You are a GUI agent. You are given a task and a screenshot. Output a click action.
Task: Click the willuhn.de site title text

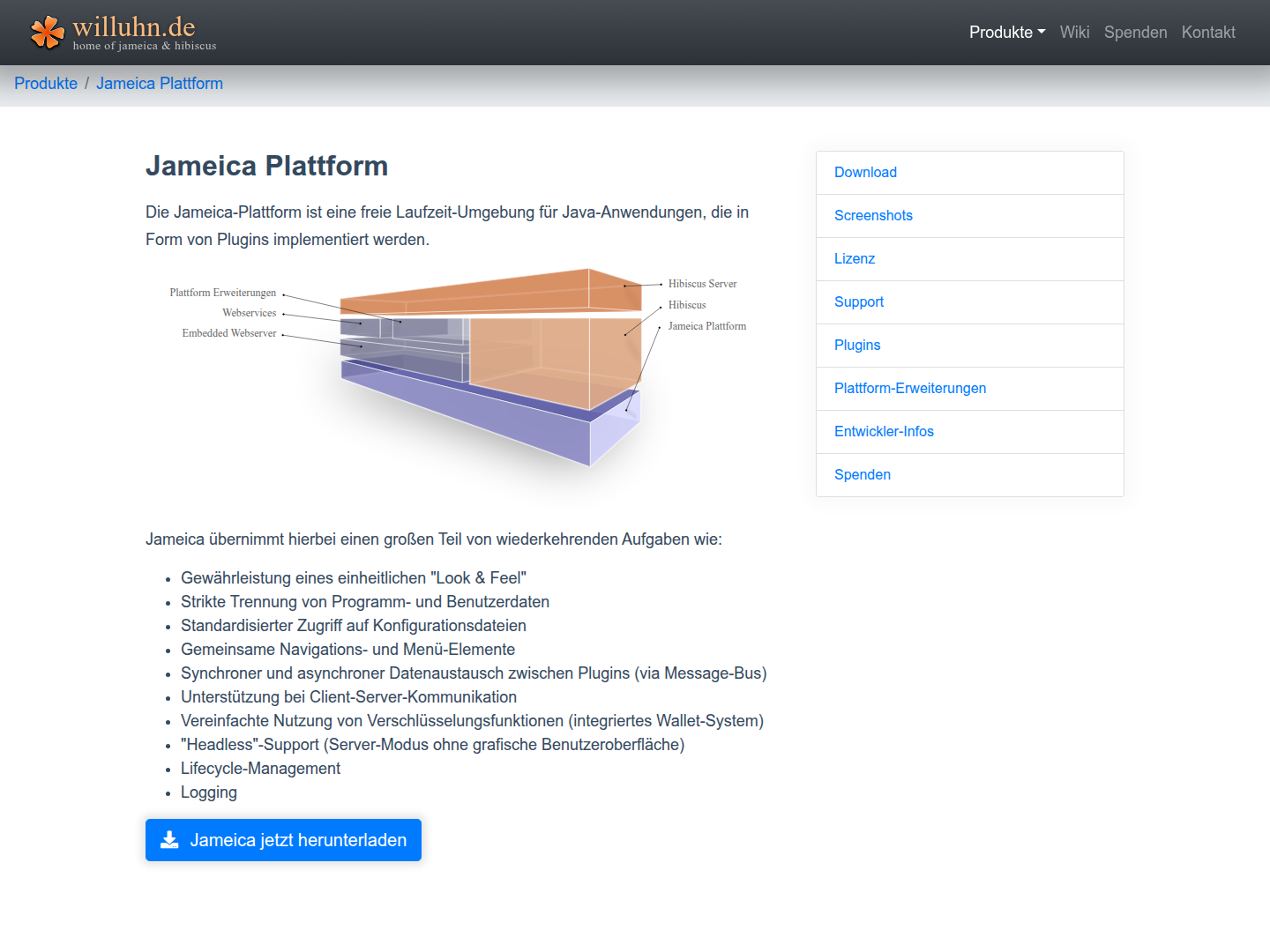[x=134, y=27]
